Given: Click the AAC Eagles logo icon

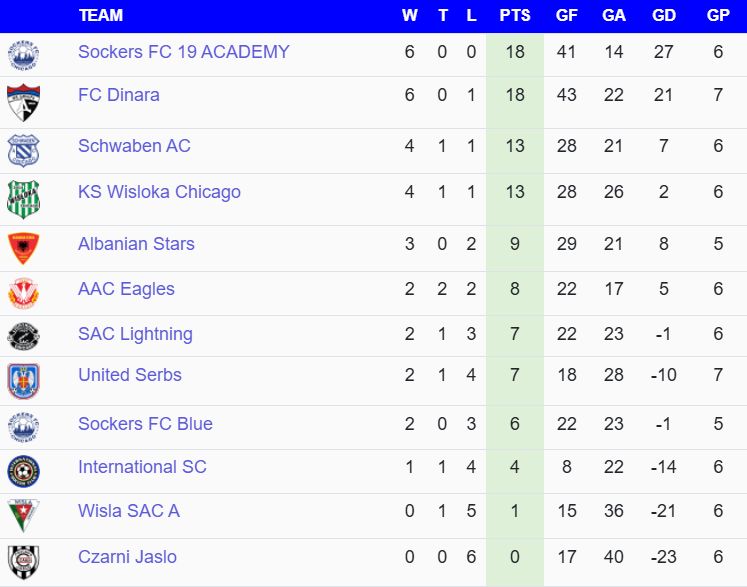Looking at the screenshot, I should [x=22, y=292].
